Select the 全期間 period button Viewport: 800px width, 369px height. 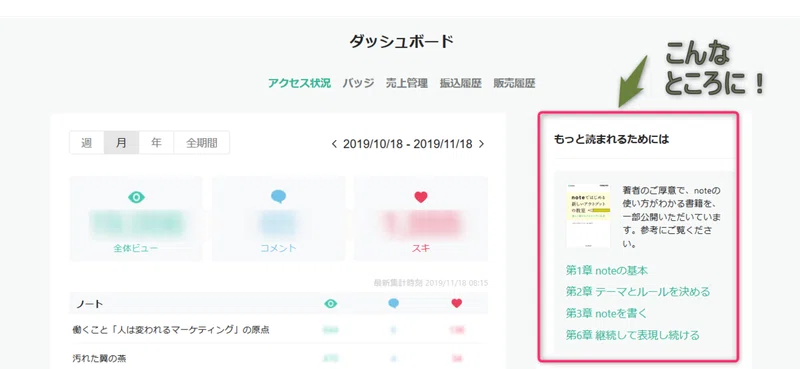coord(202,143)
